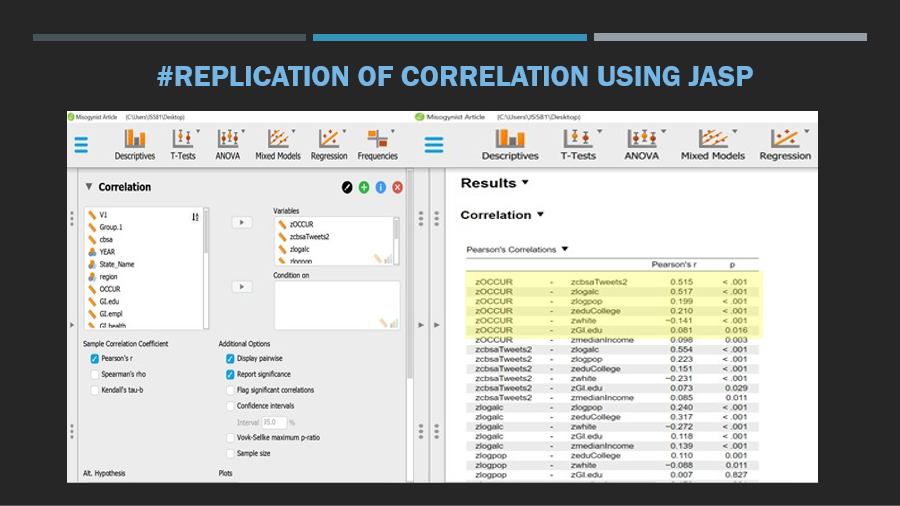Select the State_Name variable in list
The image size is (900, 506).
pyautogui.click(x=117, y=264)
